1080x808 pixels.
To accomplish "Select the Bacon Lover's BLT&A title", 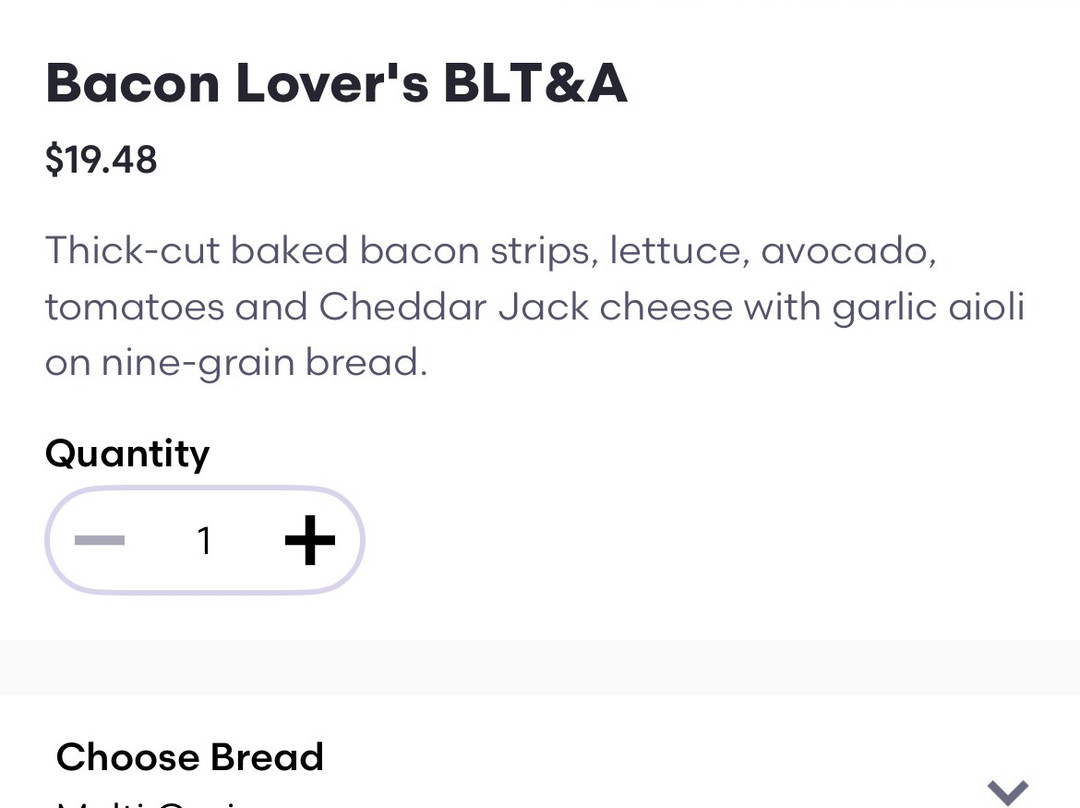I will click(336, 83).
